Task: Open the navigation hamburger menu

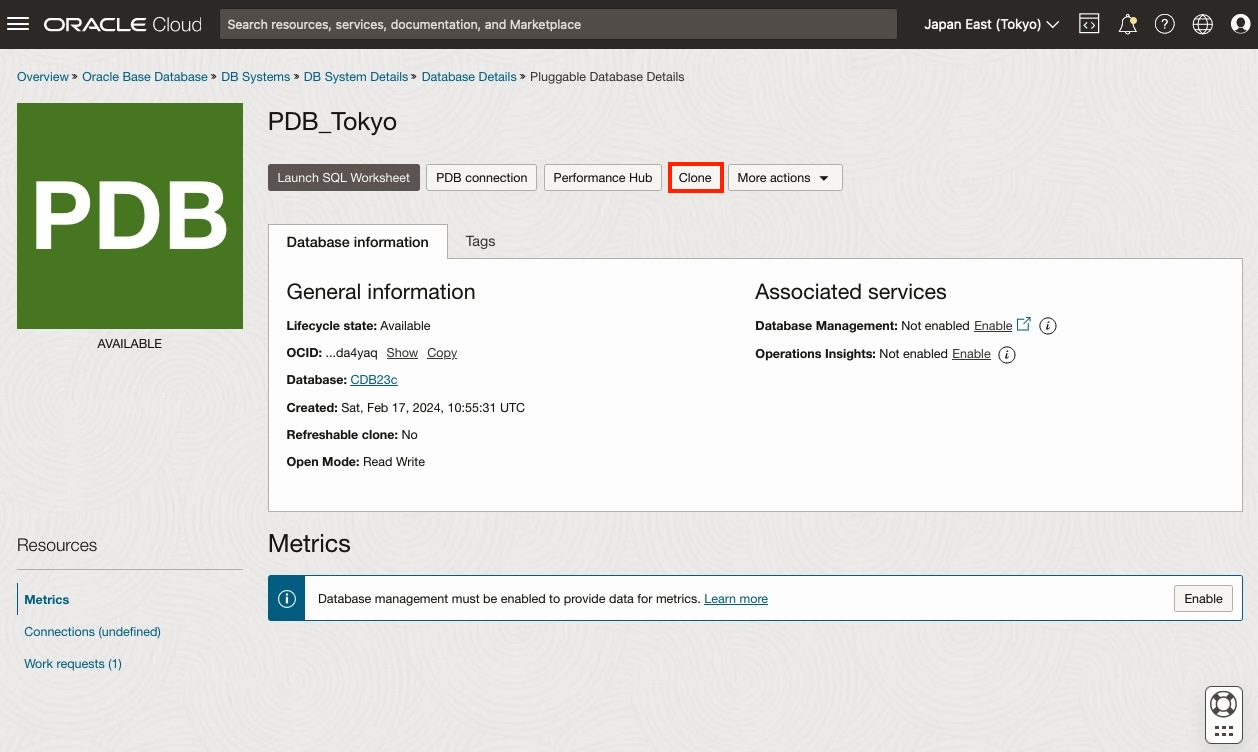Action: coord(18,24)
